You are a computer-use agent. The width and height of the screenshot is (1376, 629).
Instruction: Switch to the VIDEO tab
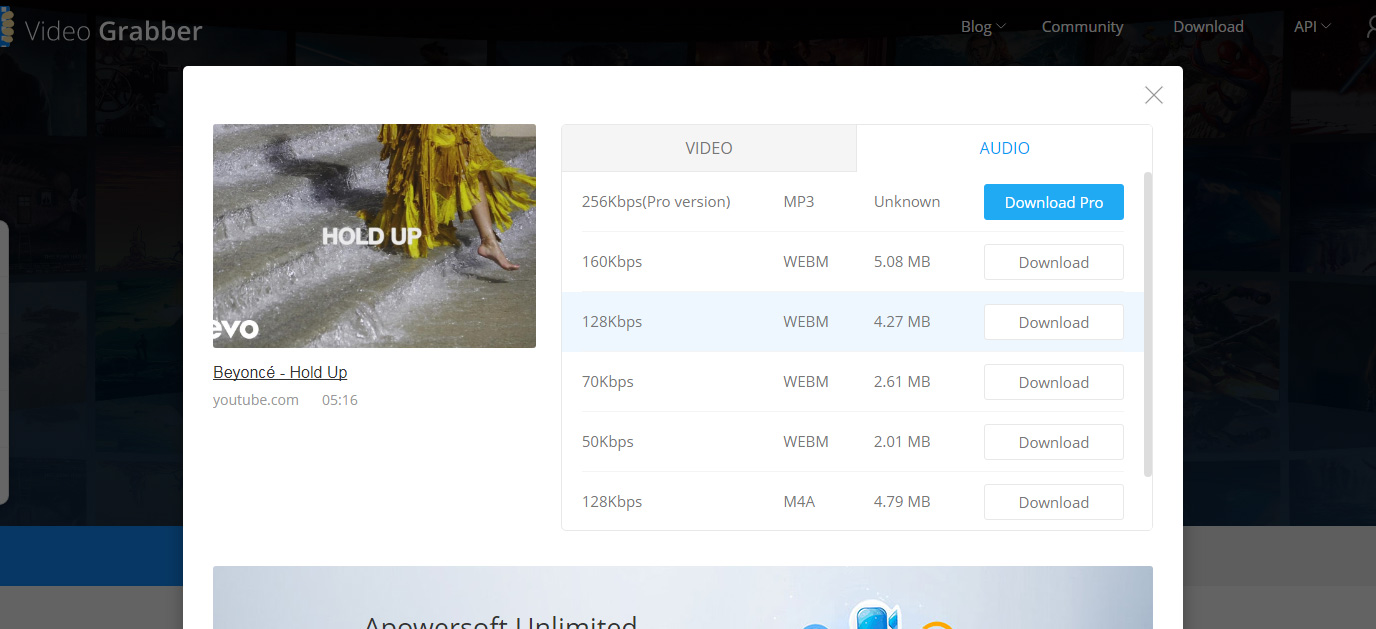pyautogui.click(x=709, y=147)
